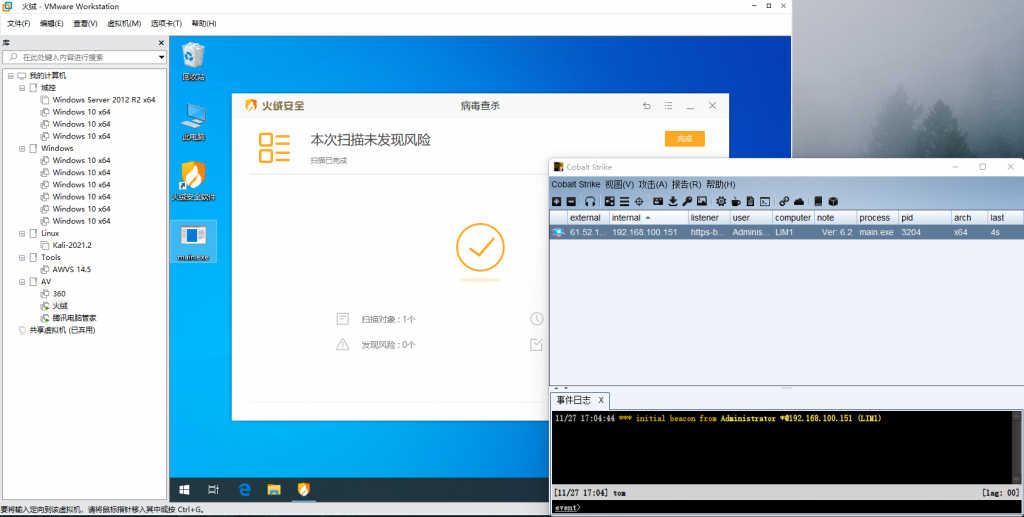Collapse the Linux folder in the library tree
The height and width of the screenshot is (517, 1024).
click(x=22, y=233)
